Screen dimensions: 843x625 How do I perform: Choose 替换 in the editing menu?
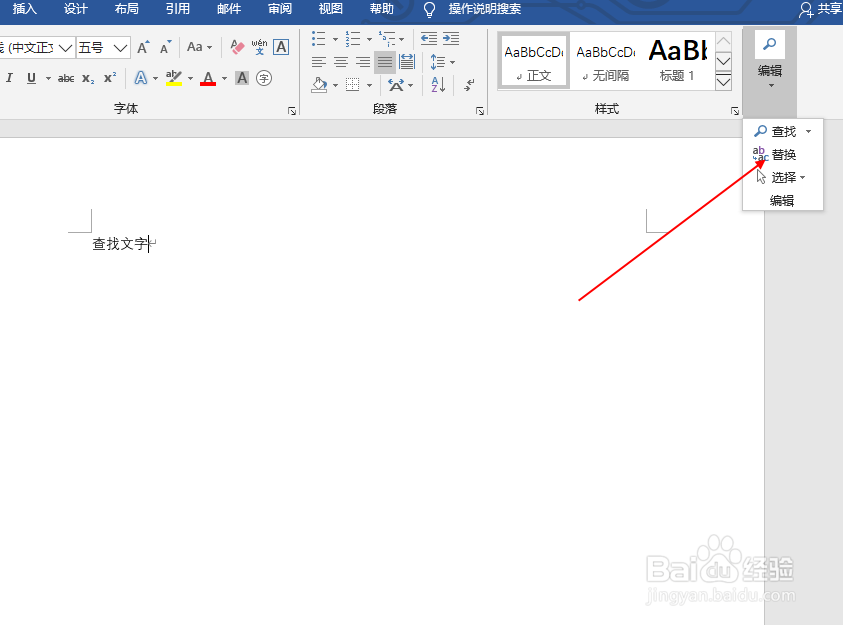782,155
